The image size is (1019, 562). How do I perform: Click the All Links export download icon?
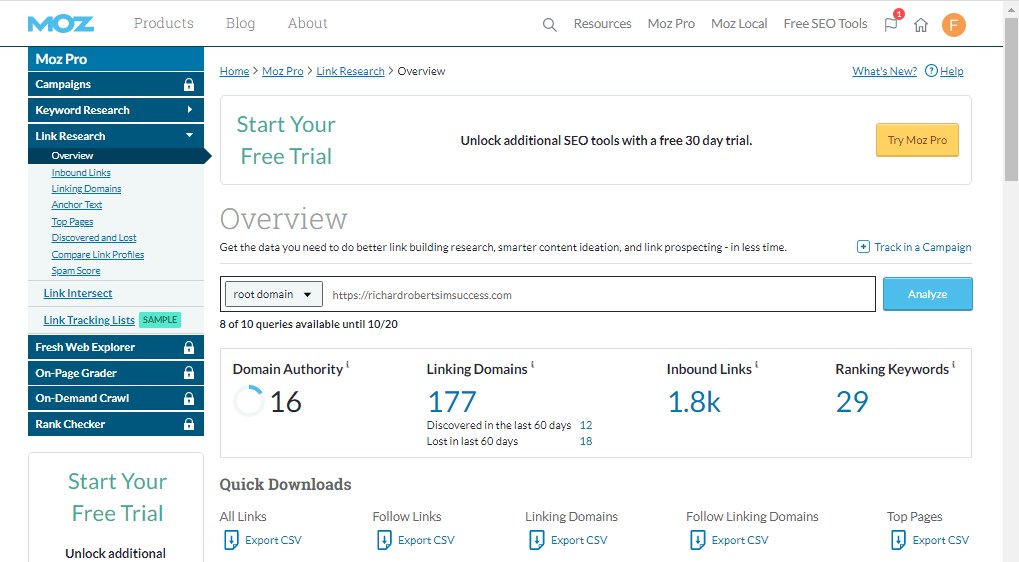(230, 540)
